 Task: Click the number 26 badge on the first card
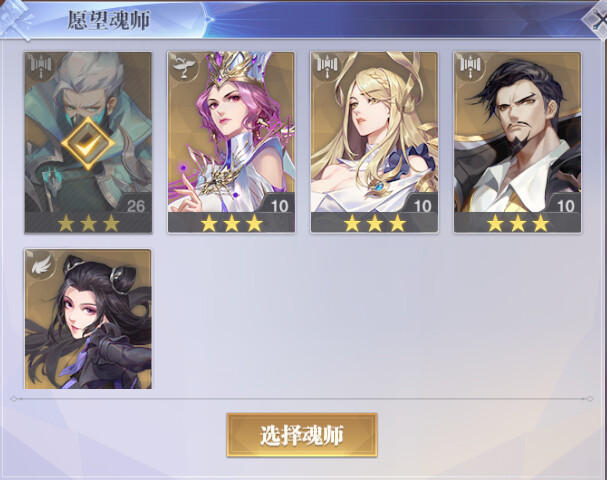pyautogui.click(x=136, y=206)
